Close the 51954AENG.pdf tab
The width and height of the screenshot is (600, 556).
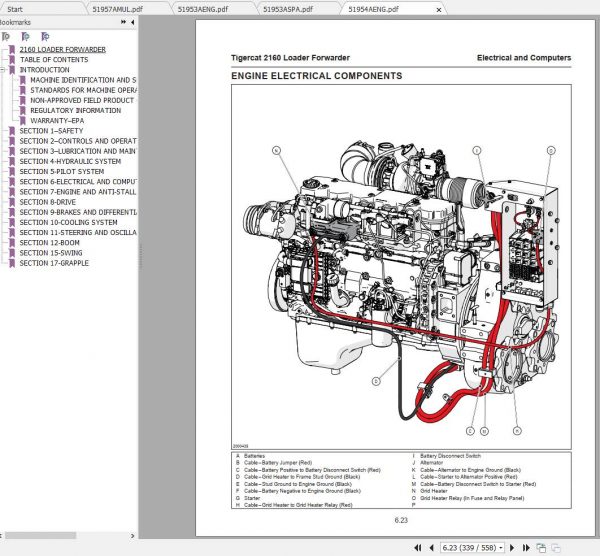tap(439, 10)
